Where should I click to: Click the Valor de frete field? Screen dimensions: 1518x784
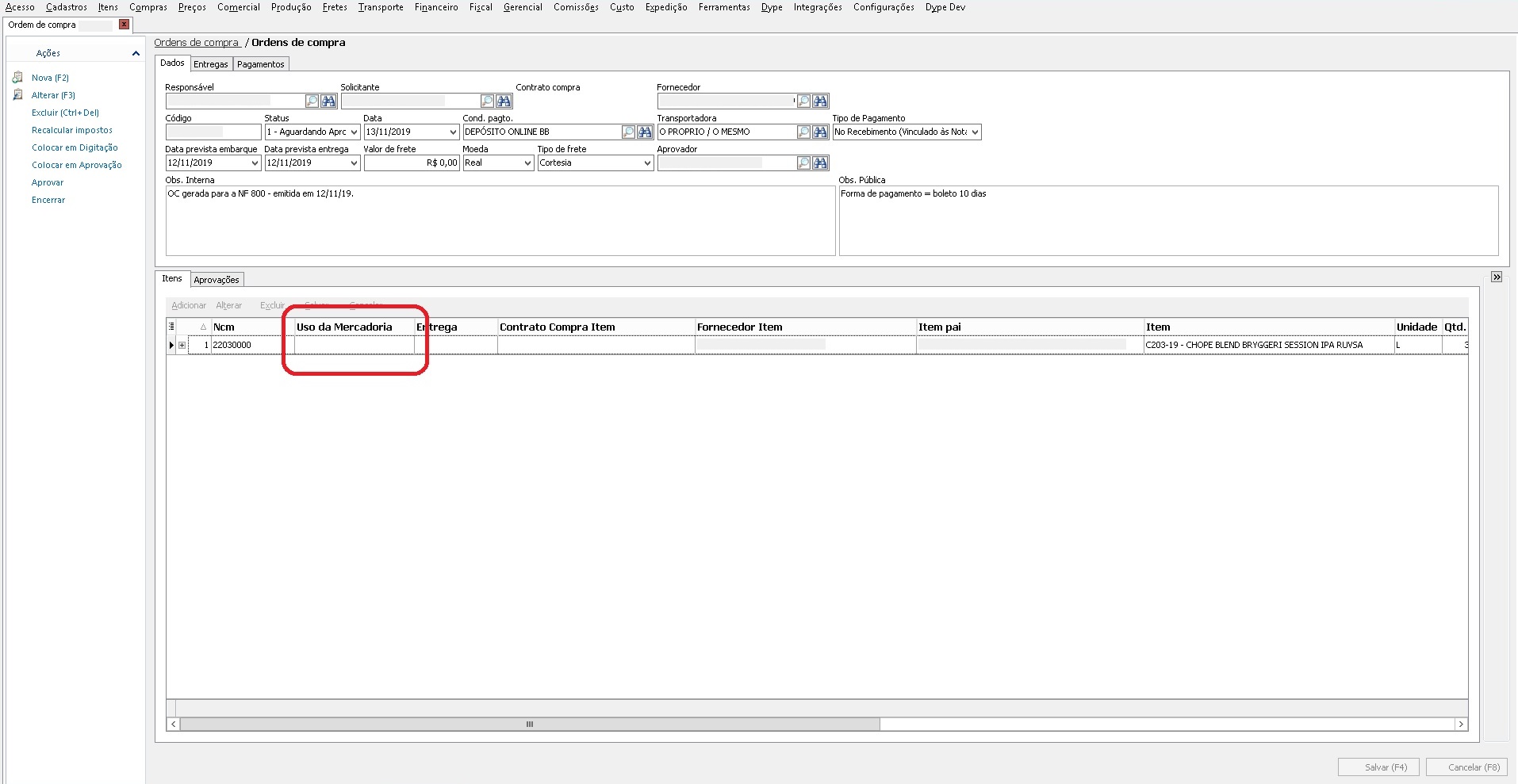[412, 163]
